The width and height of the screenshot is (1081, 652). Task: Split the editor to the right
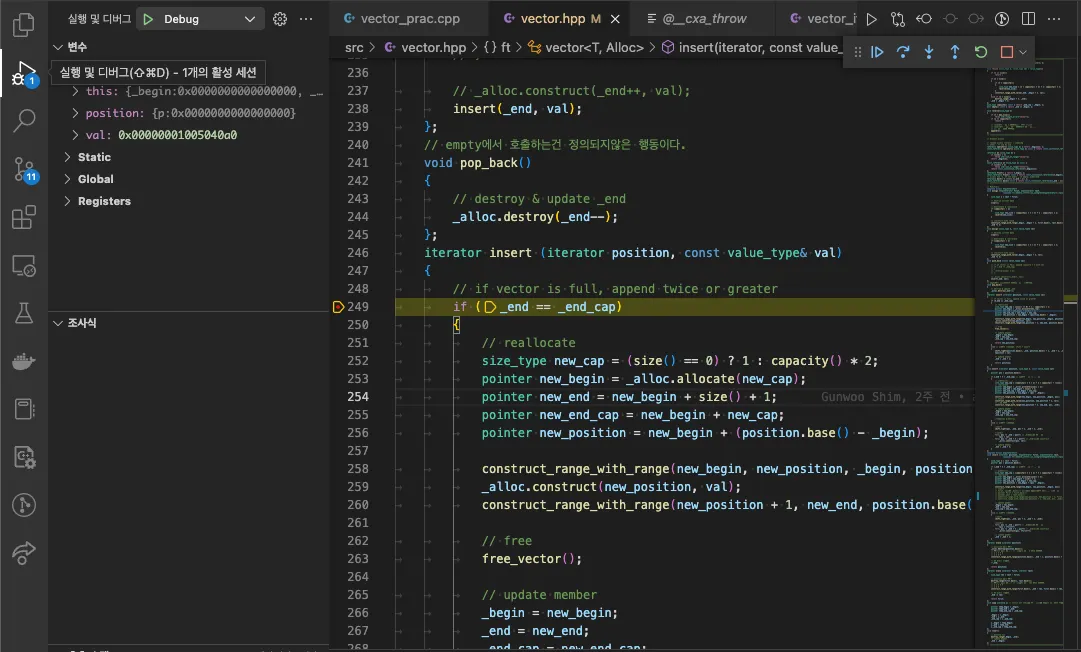click(x=1029, y=19)
